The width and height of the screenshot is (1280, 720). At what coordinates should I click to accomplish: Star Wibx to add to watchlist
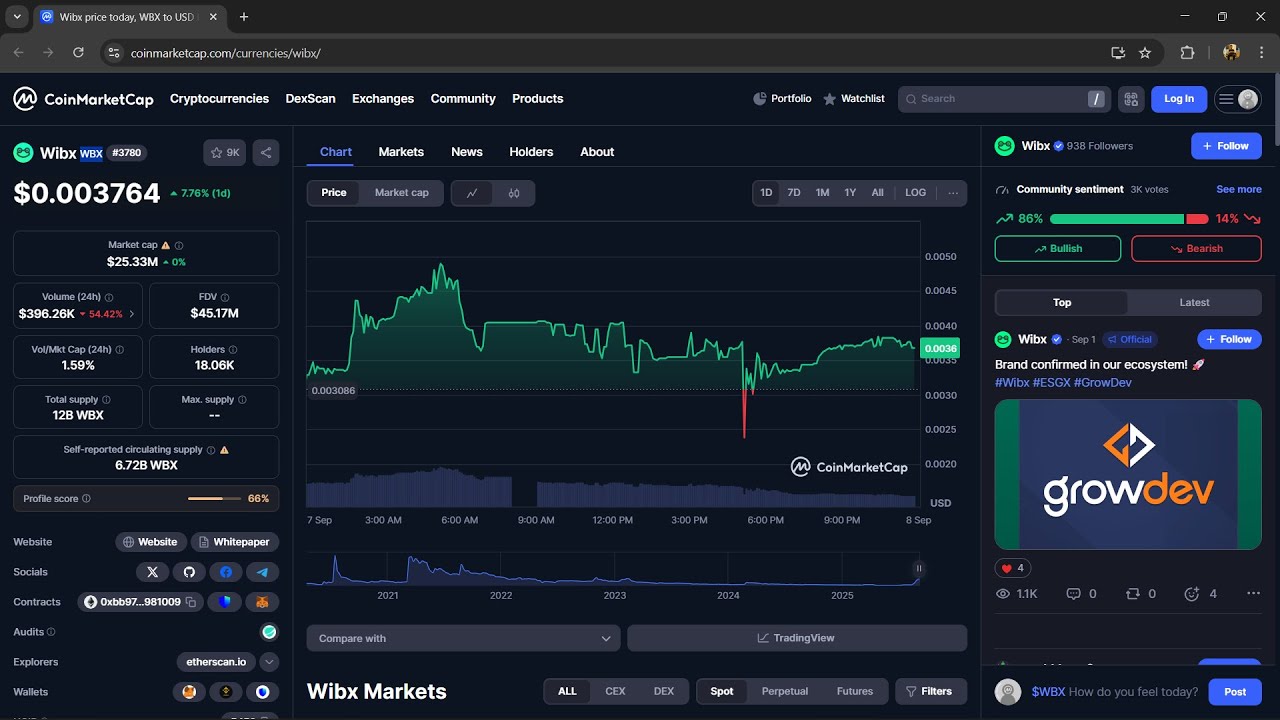225,153
